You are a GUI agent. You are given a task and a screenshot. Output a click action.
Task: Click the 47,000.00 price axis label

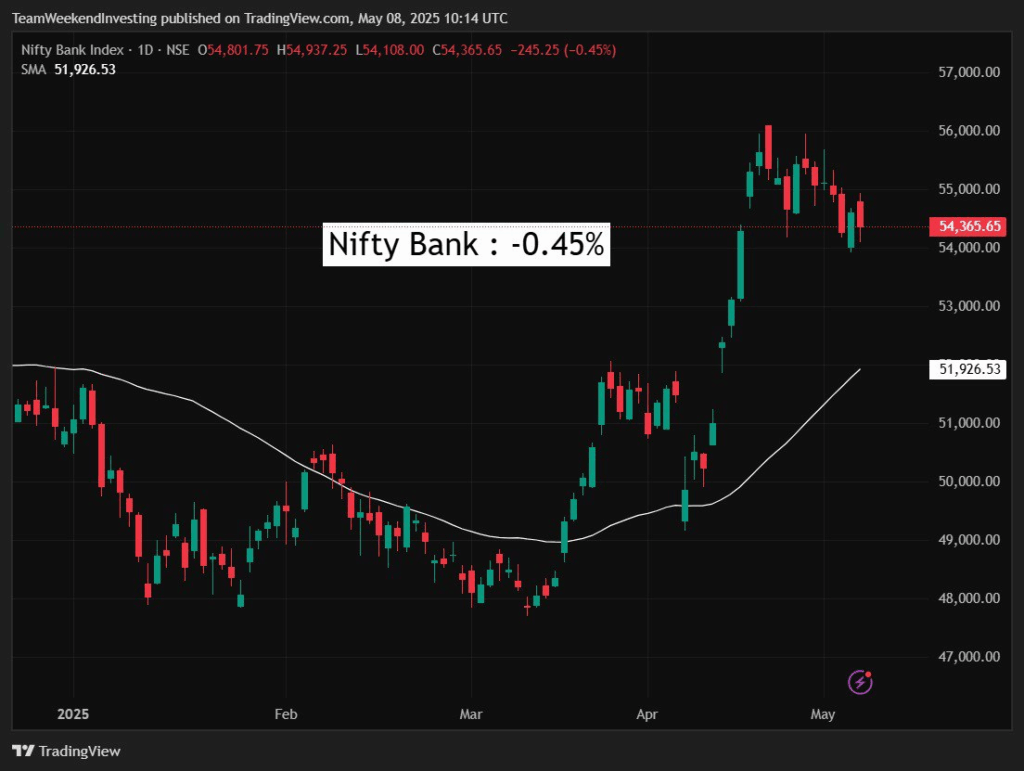tap(969, 657)
